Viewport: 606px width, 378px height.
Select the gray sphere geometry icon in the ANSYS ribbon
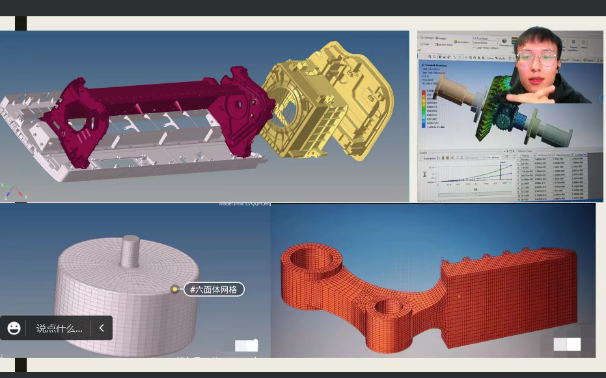504,41
